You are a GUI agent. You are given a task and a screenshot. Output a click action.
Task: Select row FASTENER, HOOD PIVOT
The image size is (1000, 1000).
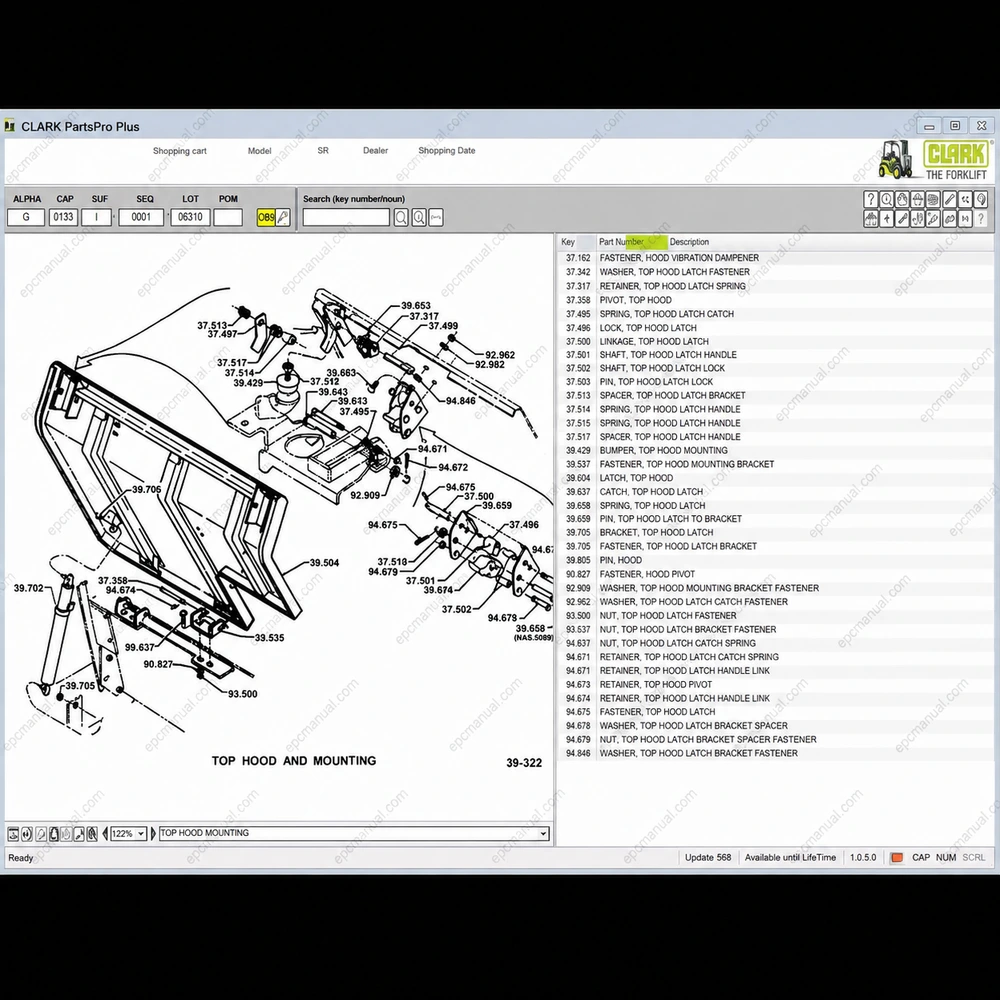pos(776,574)
